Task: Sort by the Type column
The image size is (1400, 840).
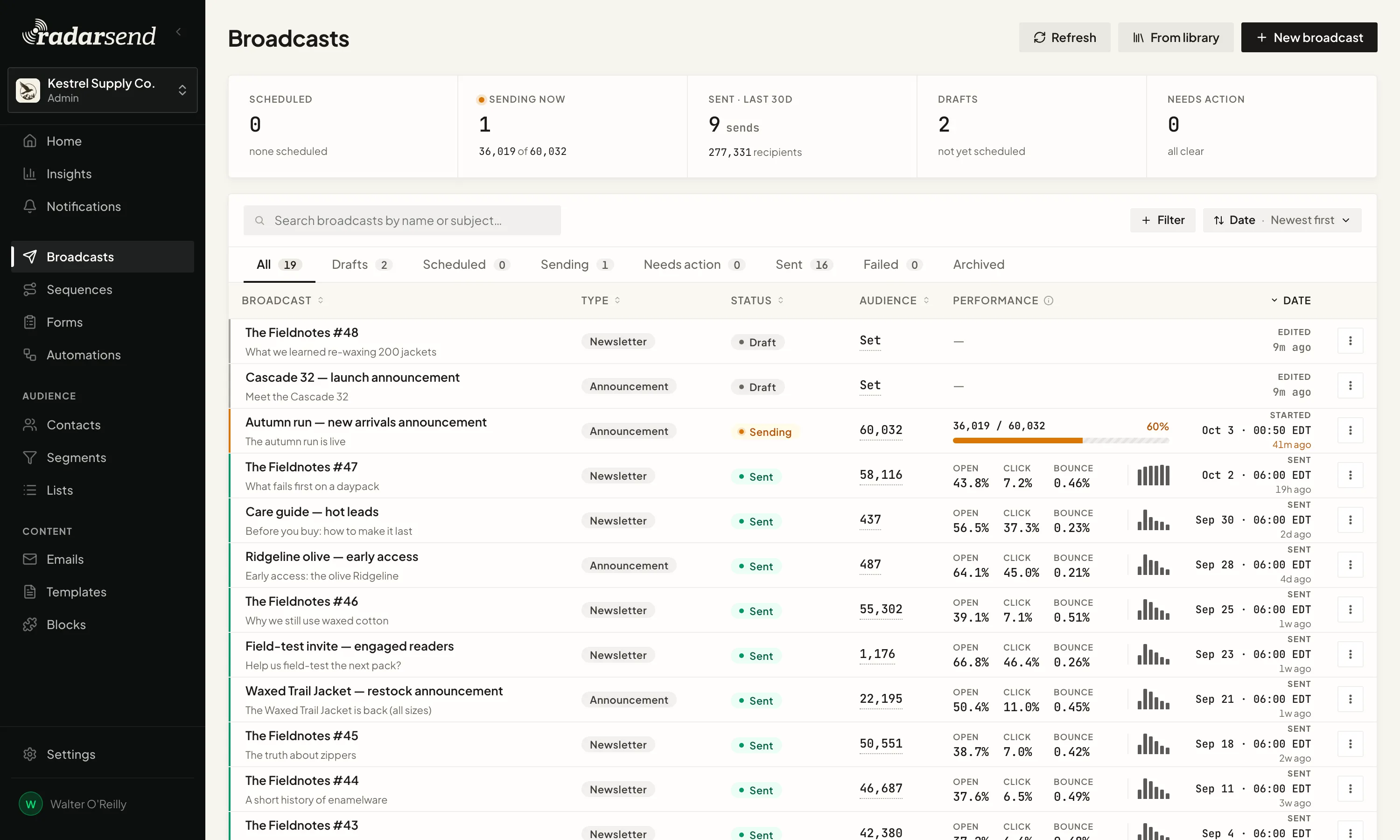Action: coord(601,301)
